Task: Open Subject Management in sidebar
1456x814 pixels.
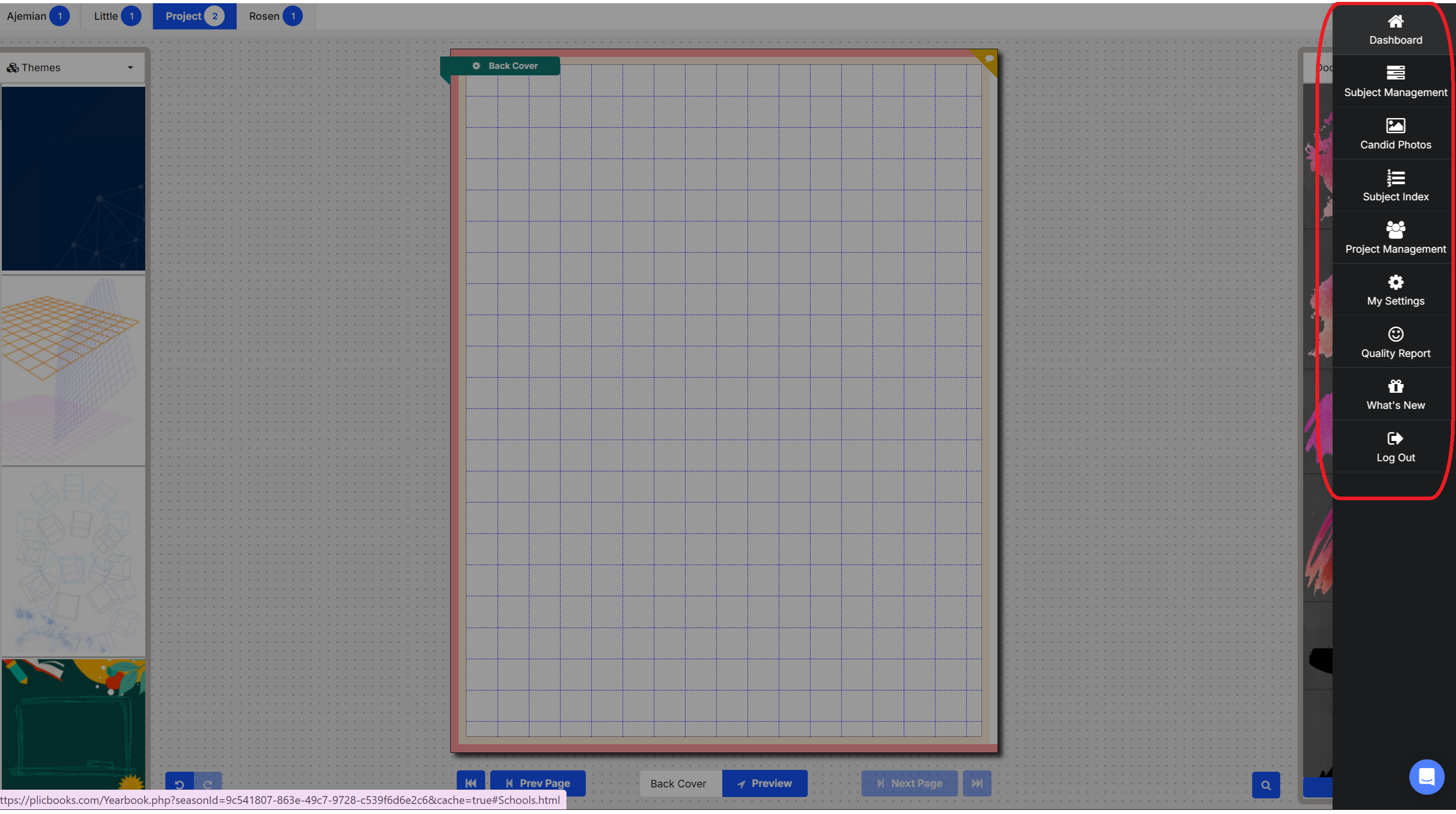Action: pos(1395,81)
